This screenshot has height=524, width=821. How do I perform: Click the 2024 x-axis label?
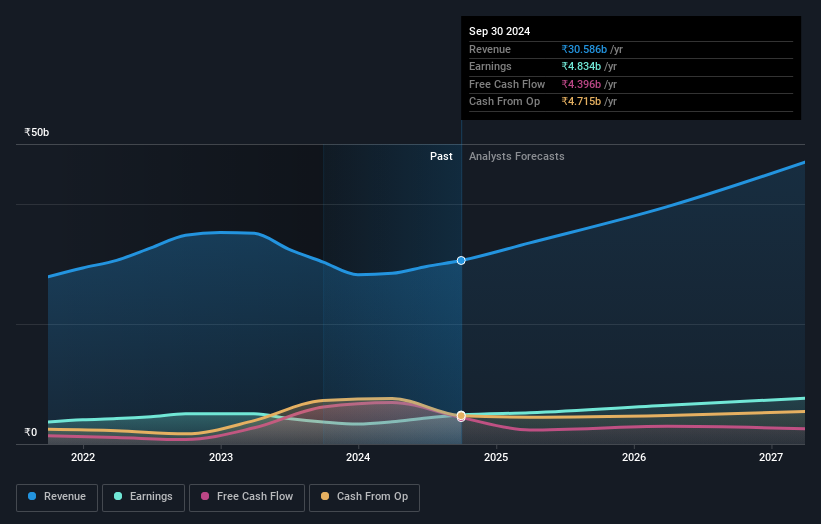(358, 458)
